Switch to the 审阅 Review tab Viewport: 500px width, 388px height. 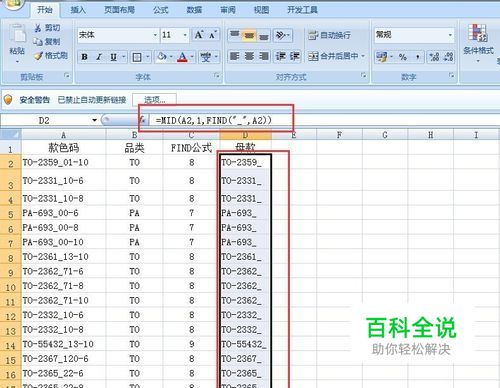(228, 10)
